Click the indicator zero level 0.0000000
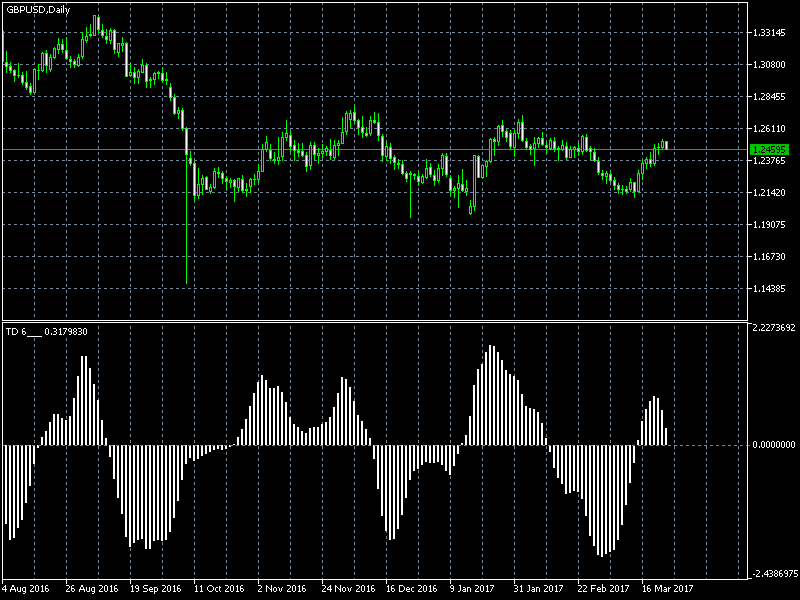The height and width of the screenshot is (600, 800). pyautogui.click(x=773, y=445)
